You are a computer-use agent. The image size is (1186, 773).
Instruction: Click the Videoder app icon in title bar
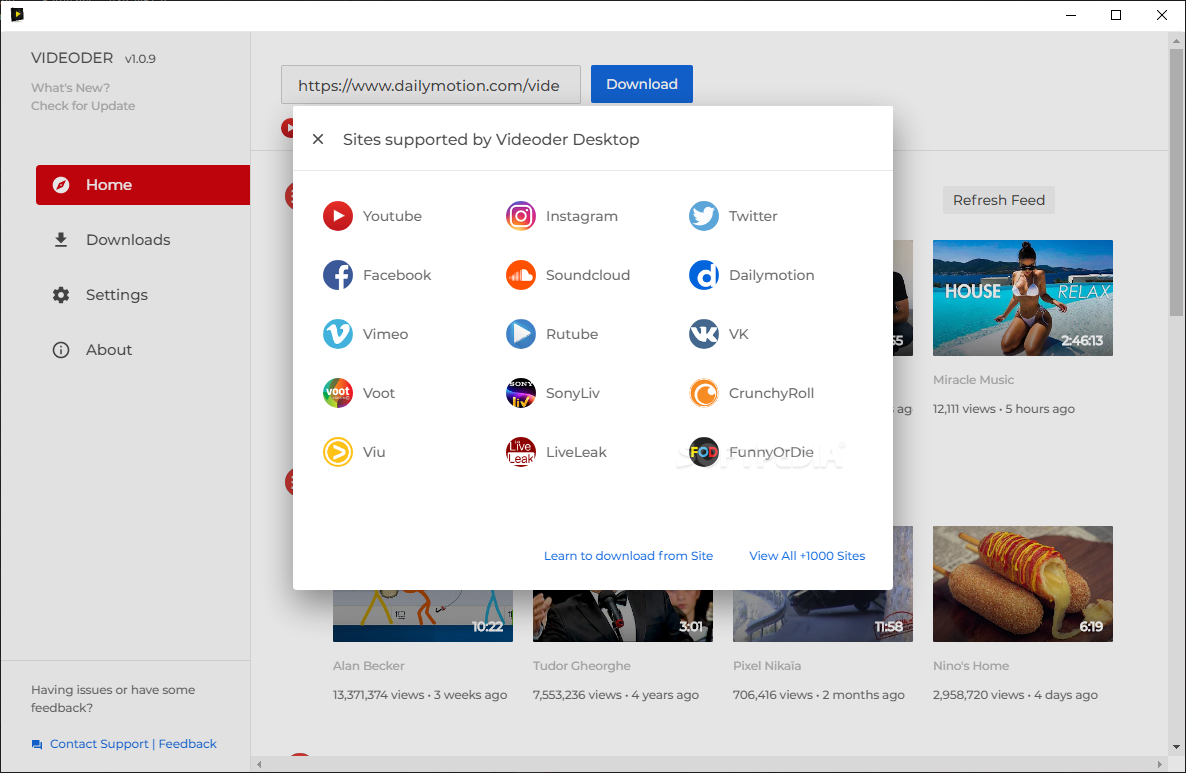click(x=17, y=14)
